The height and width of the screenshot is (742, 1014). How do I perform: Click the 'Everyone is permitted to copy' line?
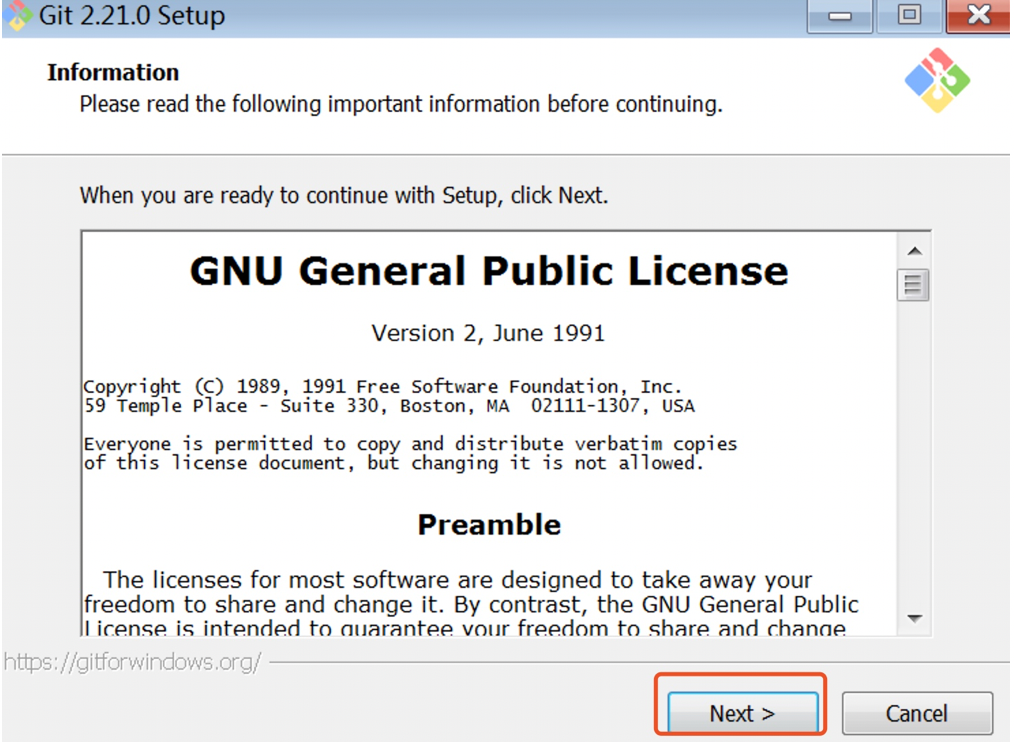coord(410,444)
